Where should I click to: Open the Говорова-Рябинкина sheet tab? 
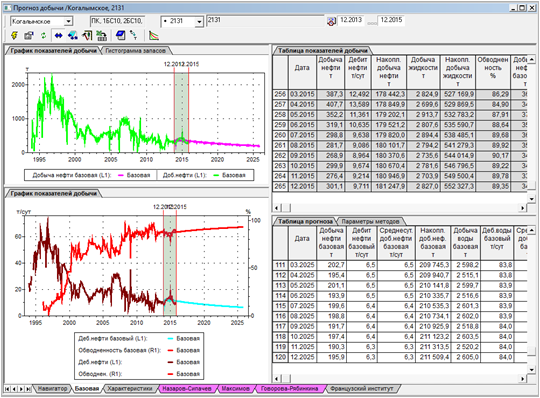tap(289, 388)
